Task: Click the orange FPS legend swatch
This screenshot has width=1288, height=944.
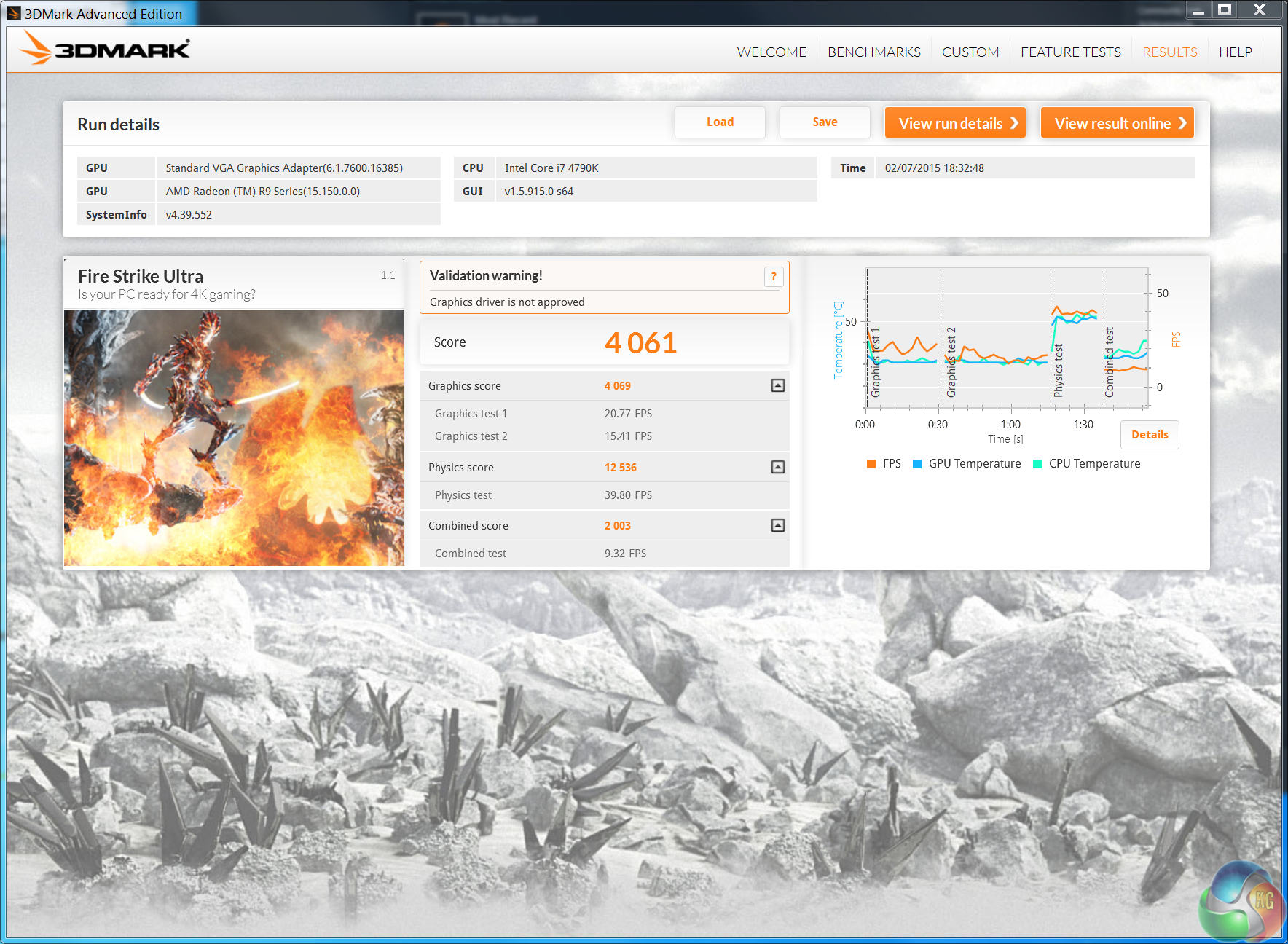Action: (871, 464)
